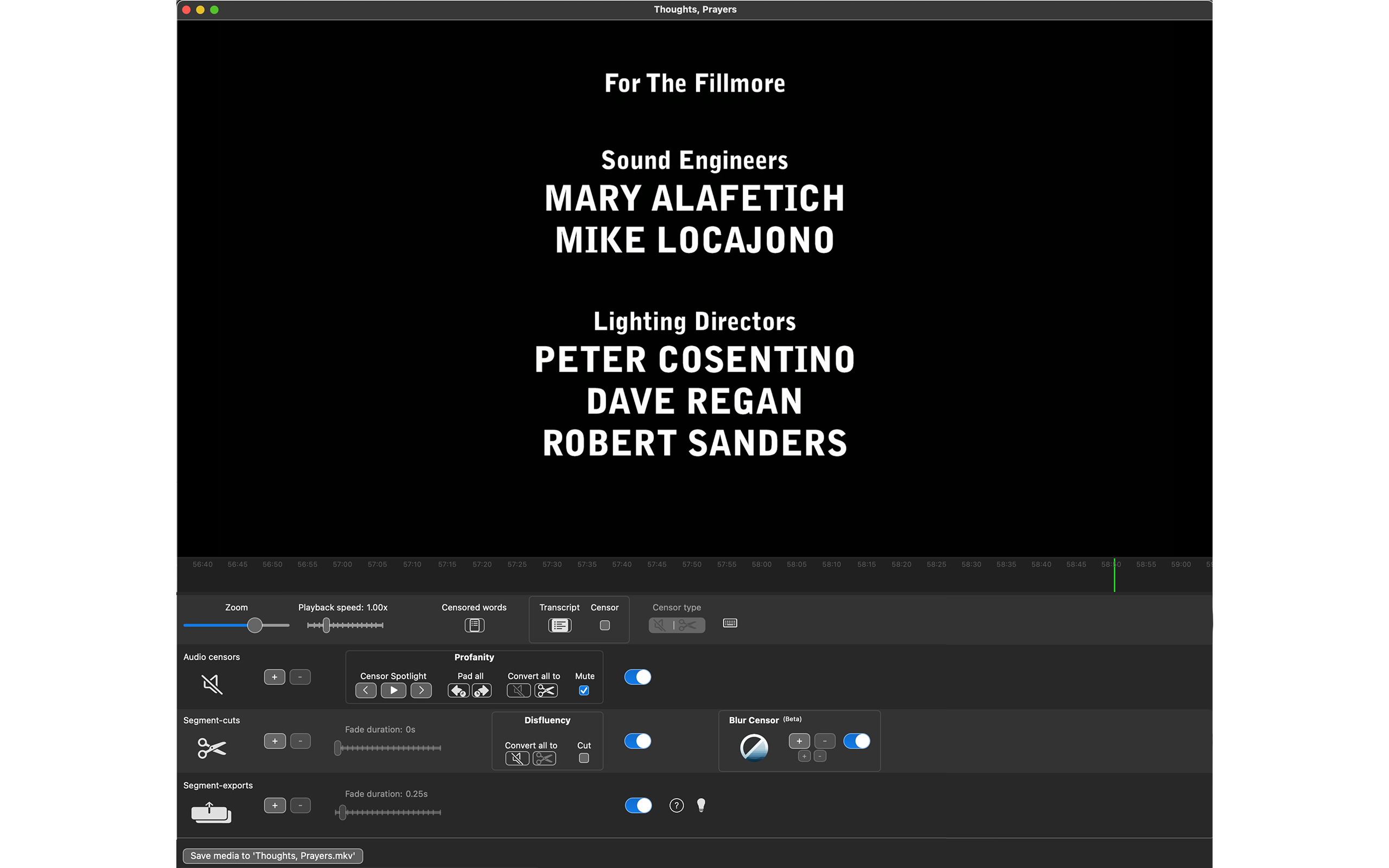The image size is (1389, 868).
Task: Add a segment-export with plus button
Action: [x=275, y=806]
